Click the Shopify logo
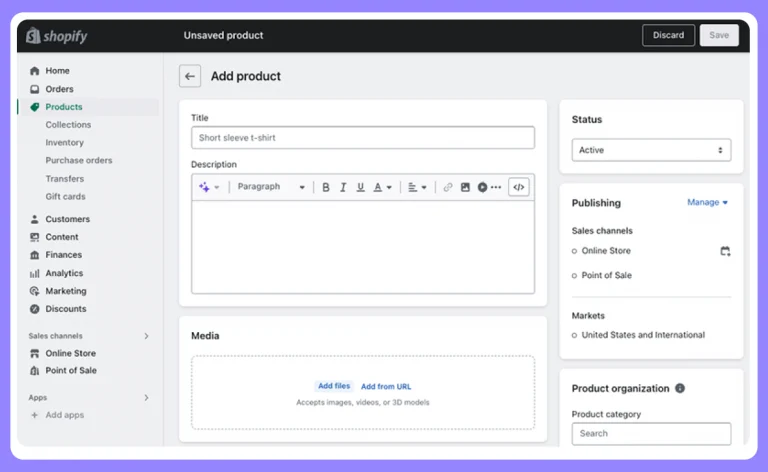The image size is (768, 472). pyautogui.click(x=57, y=36)
